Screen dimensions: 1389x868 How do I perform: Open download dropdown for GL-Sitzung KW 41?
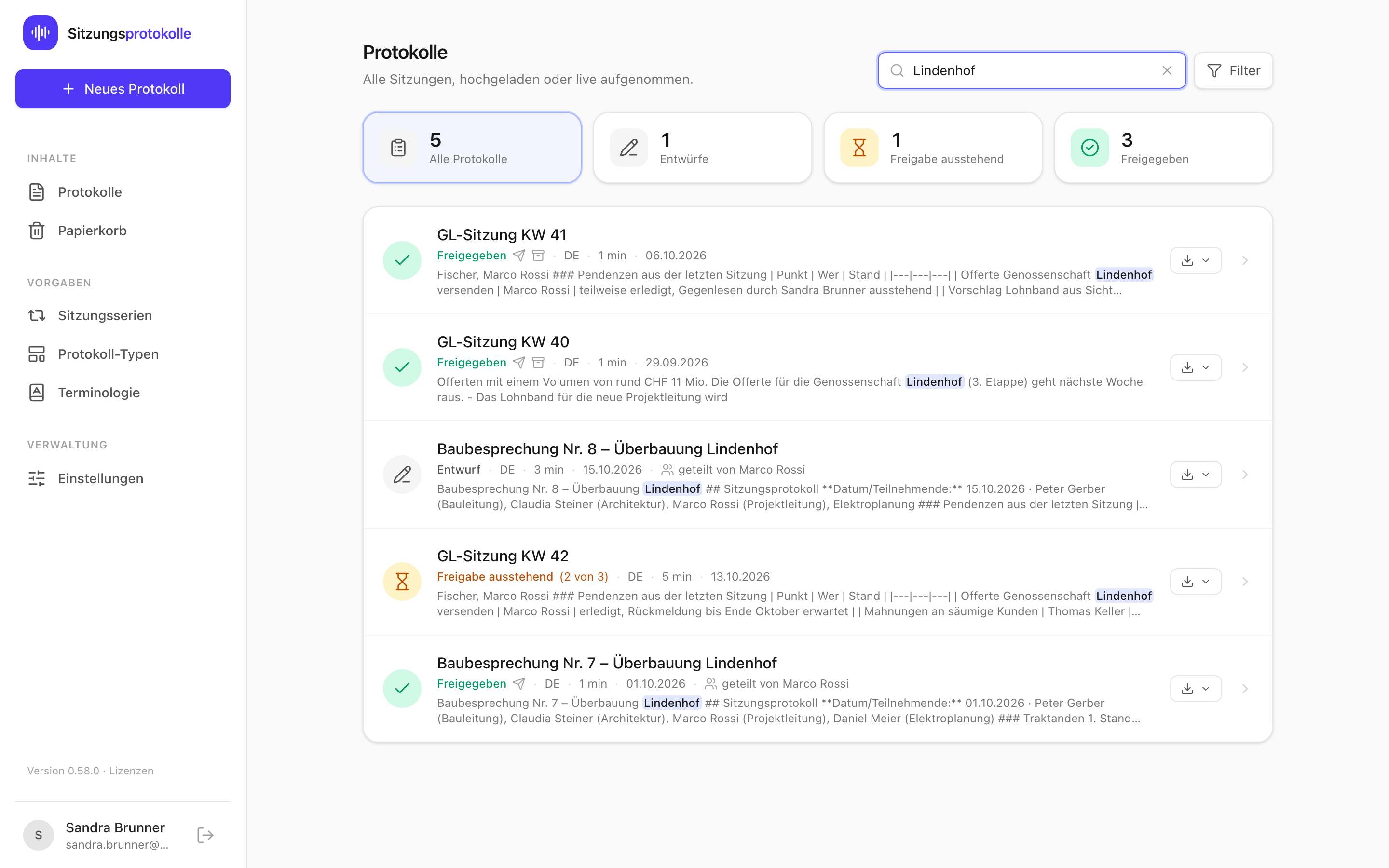tap(1196, 260)
